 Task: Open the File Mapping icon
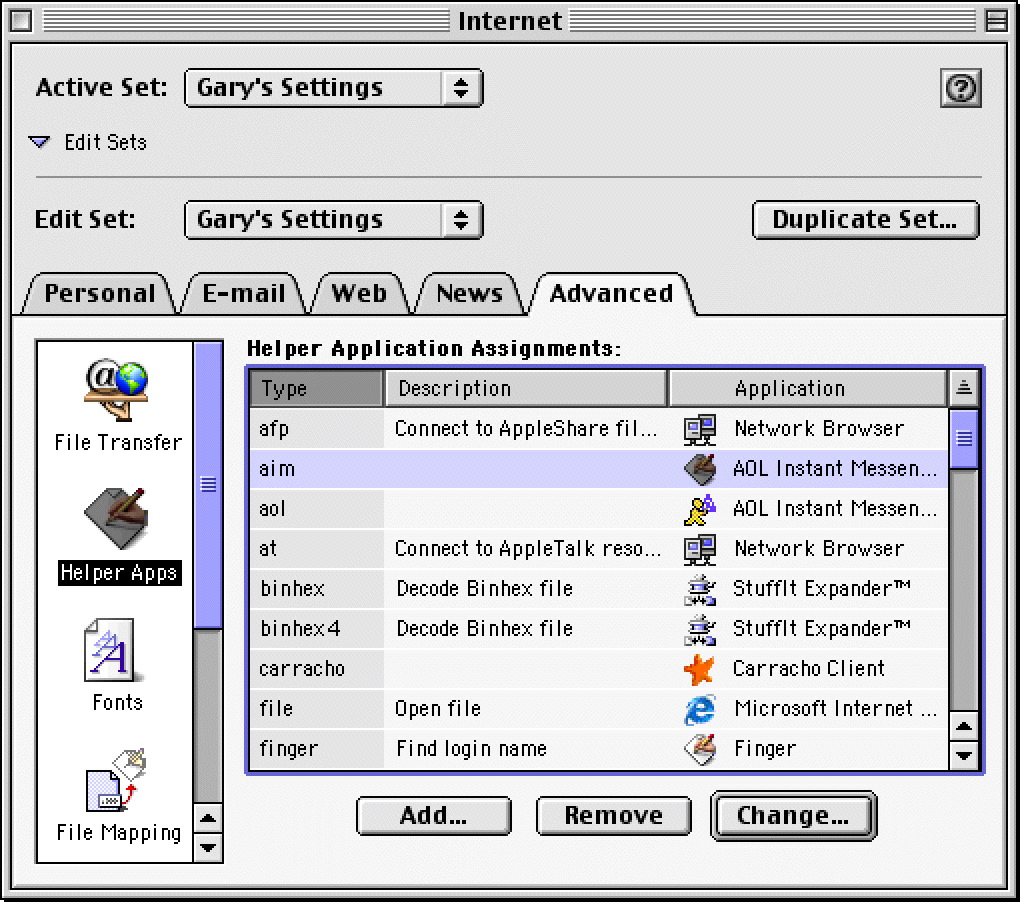[116, 780]
